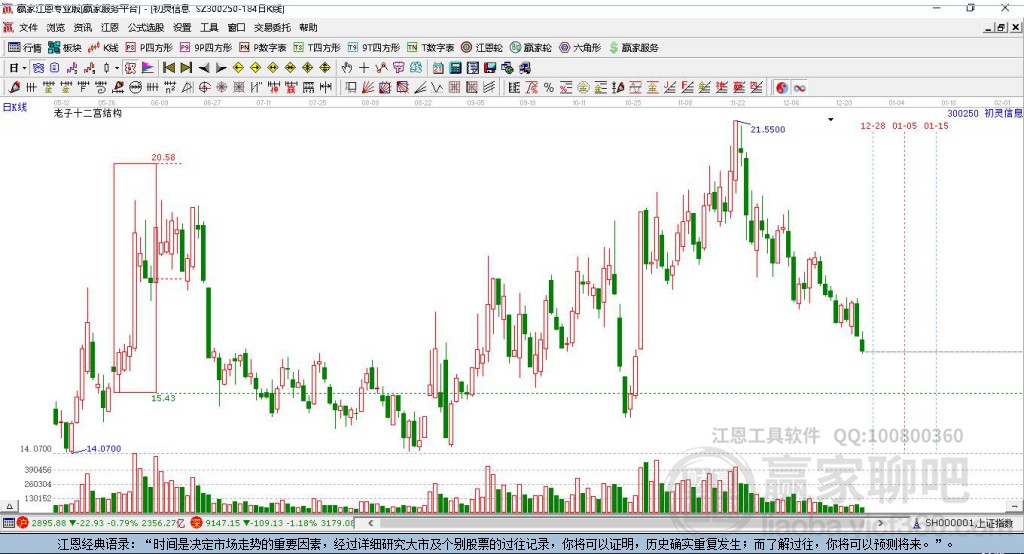1024x554 pixels.
Task: Open the 交易委托 menu
Action: 272,27
